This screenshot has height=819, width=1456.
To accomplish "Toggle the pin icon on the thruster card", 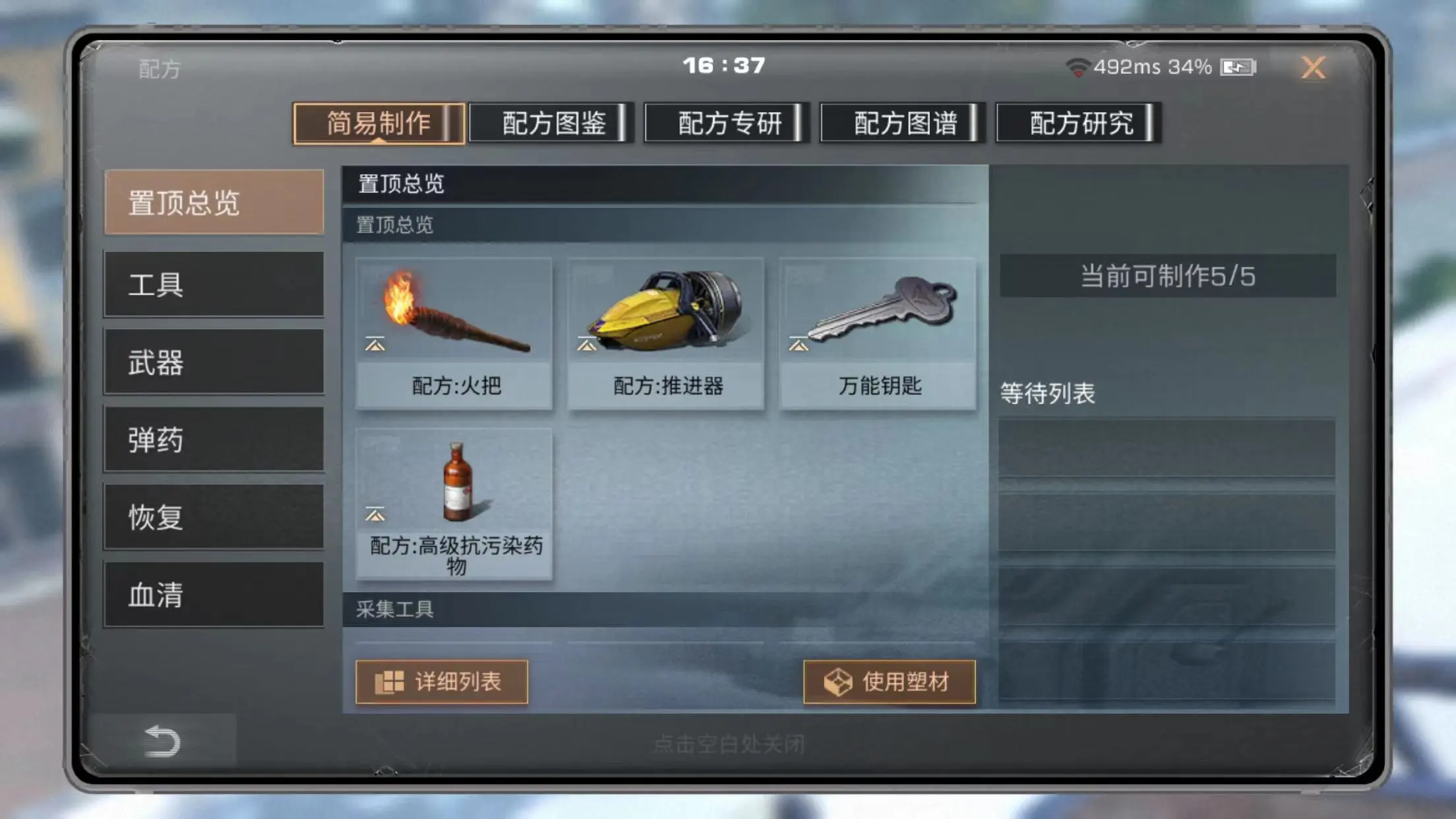I will coord(586,344).
